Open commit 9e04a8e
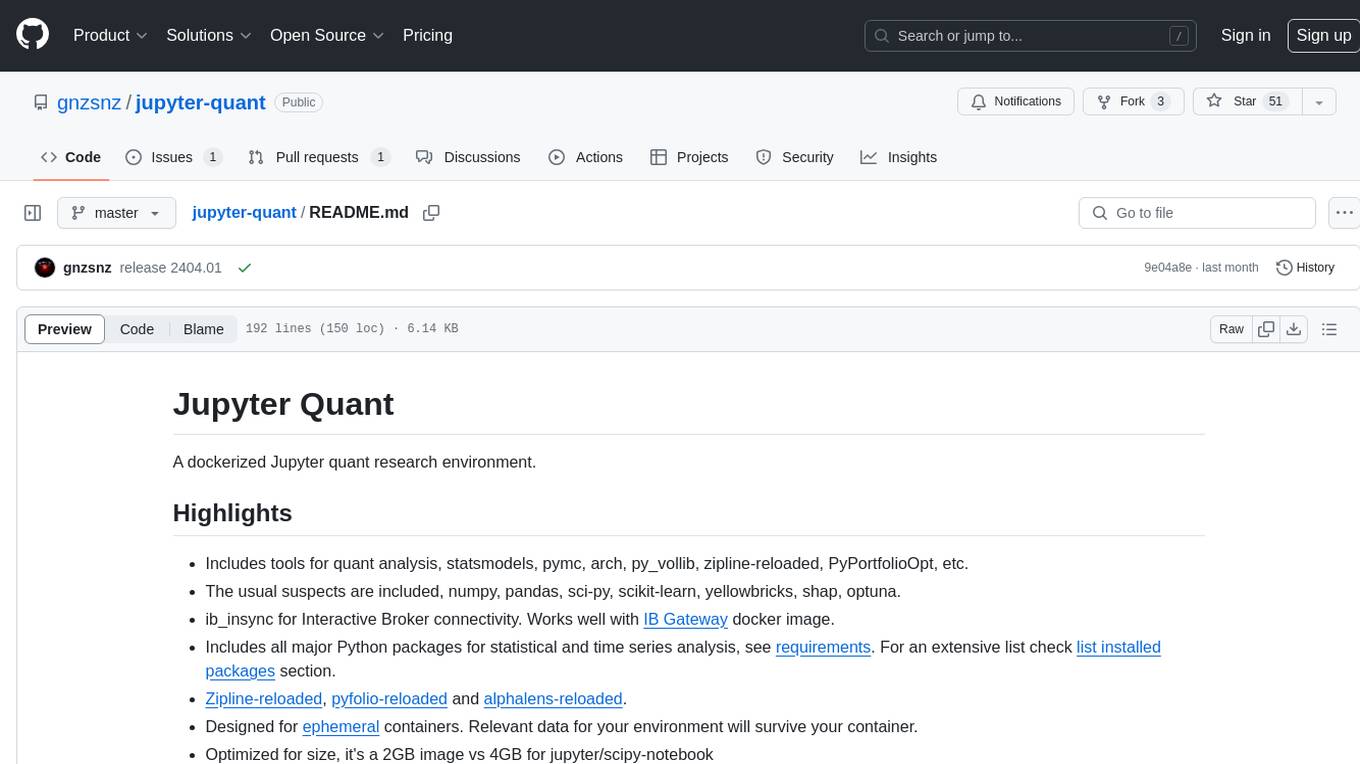This screenshot has height=764, width=1360. pyautogui.click(x=1168, y=268)
